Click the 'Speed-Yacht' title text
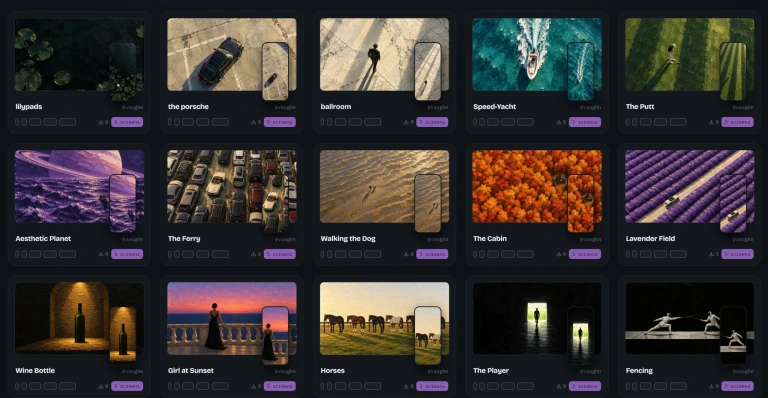This screenshot has height=398, width=768. [495, 106]
